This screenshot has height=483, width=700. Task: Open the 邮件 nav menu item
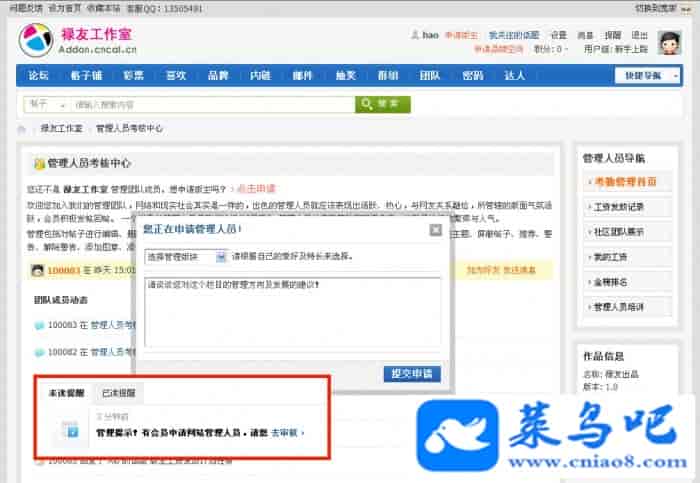tap(302, 75)
